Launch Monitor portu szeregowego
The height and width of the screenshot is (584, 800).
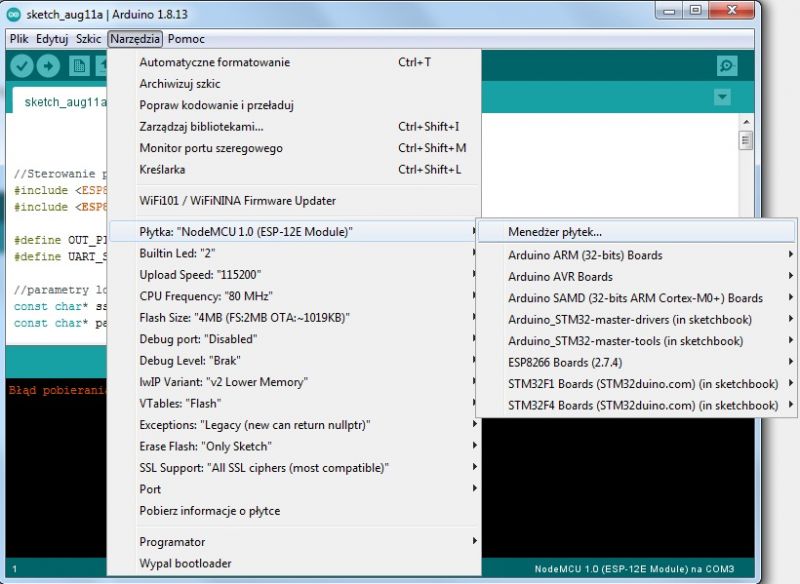click(x=295, y=148)
